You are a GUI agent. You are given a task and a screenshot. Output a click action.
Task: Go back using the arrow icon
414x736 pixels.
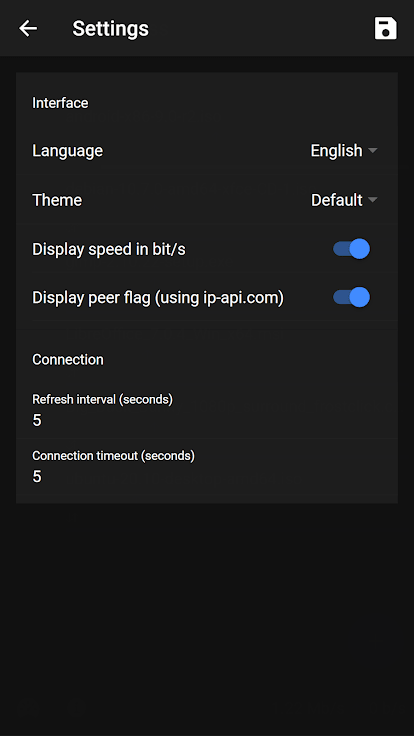(28, 28)
